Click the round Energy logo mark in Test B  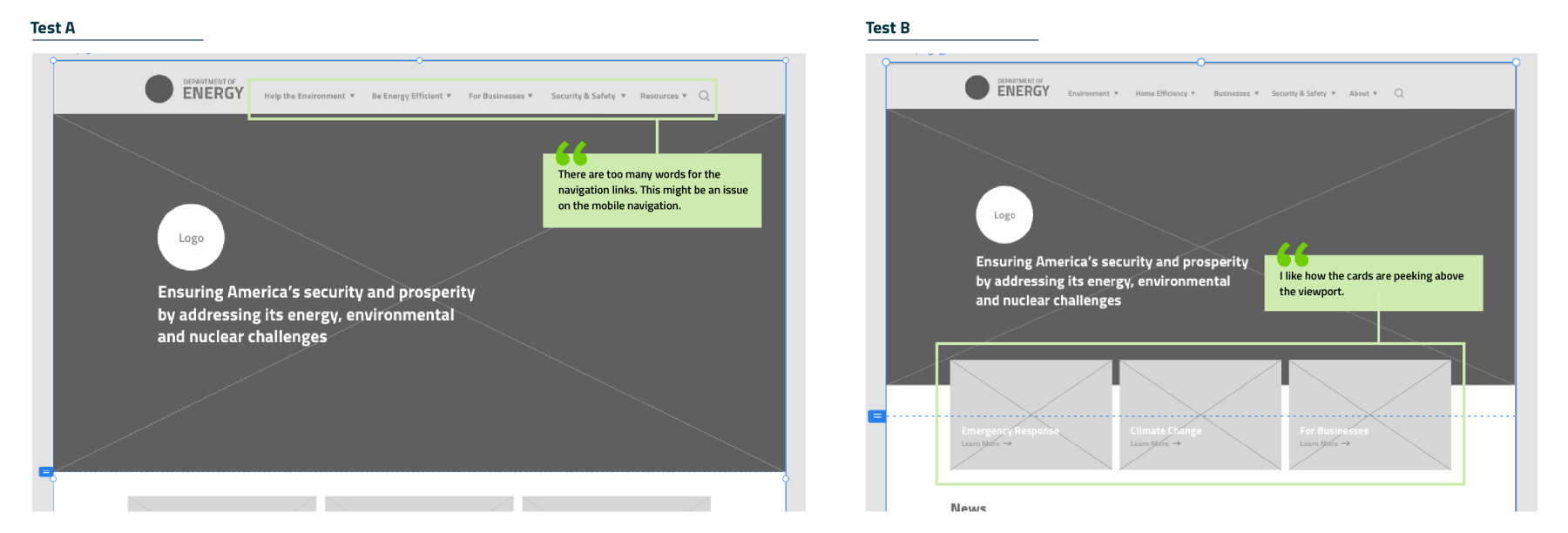tap(977, 87)
